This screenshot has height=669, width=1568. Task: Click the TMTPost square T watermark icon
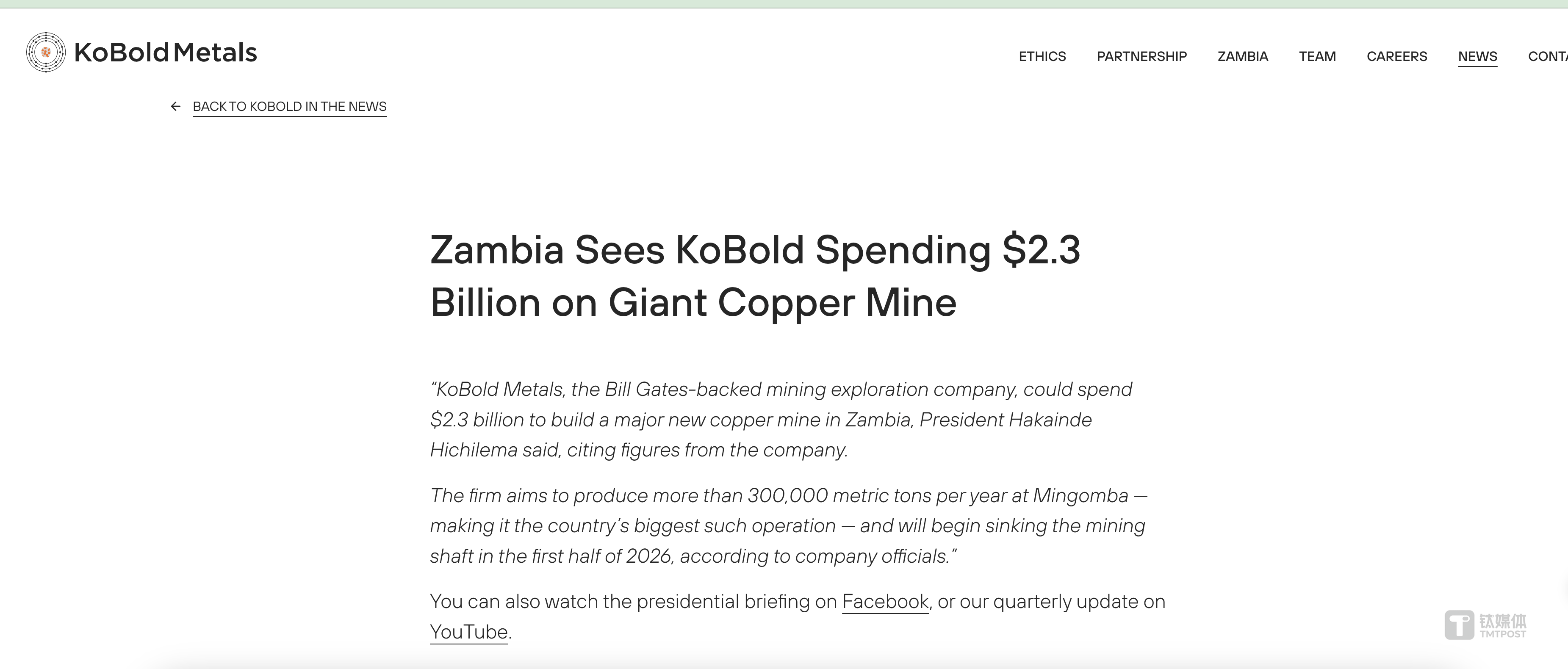[1459, 625]
